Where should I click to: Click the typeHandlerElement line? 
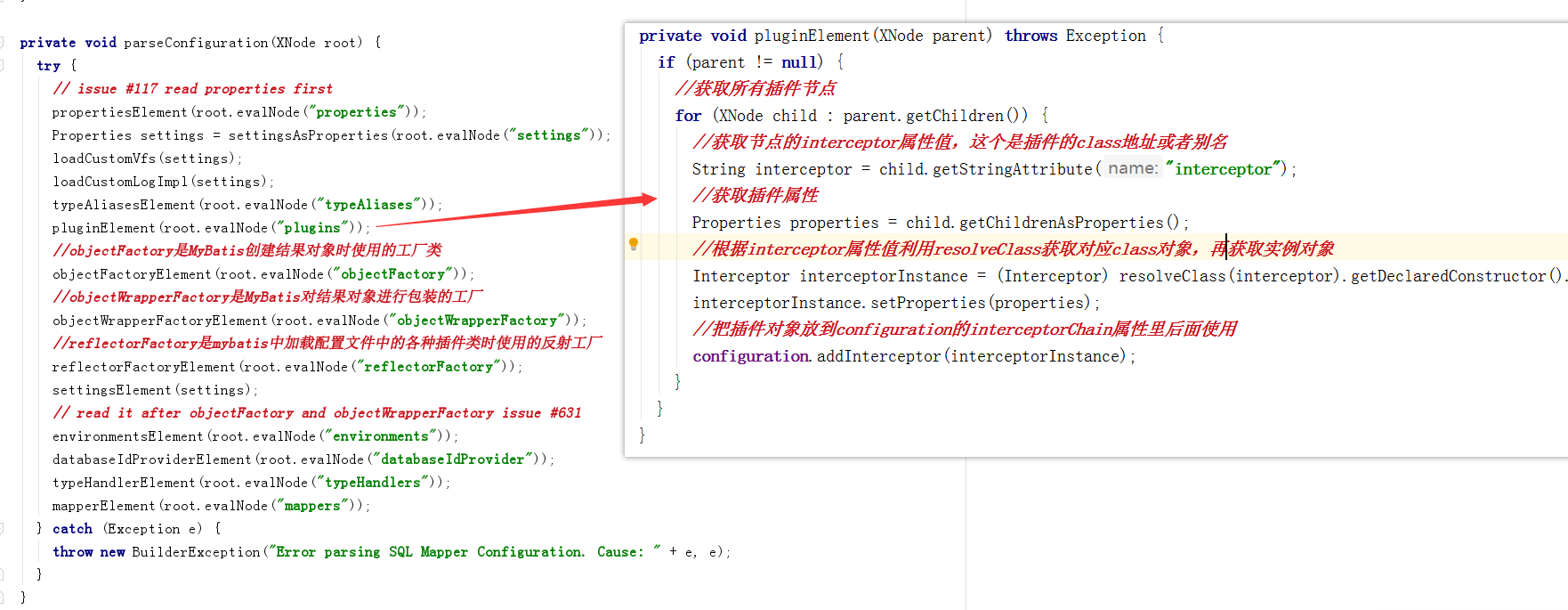(x=251, y=483)
